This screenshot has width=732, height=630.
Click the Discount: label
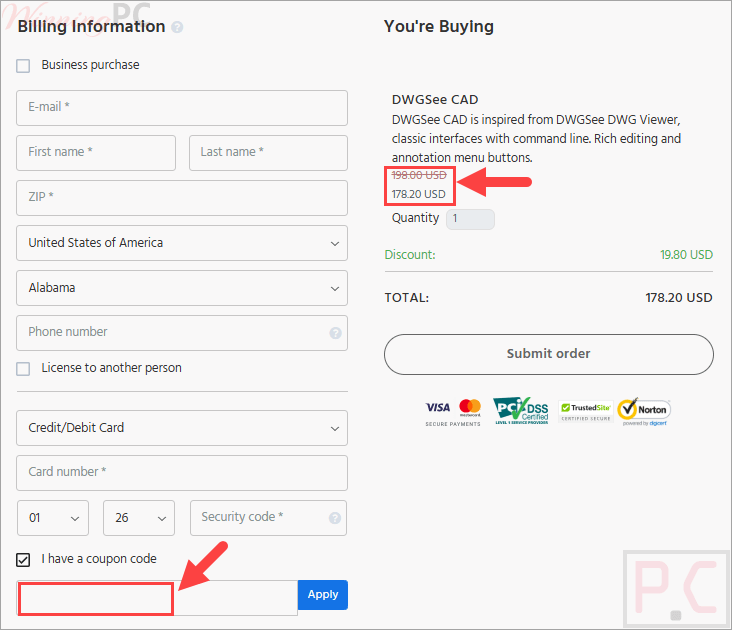coord(410,255)
